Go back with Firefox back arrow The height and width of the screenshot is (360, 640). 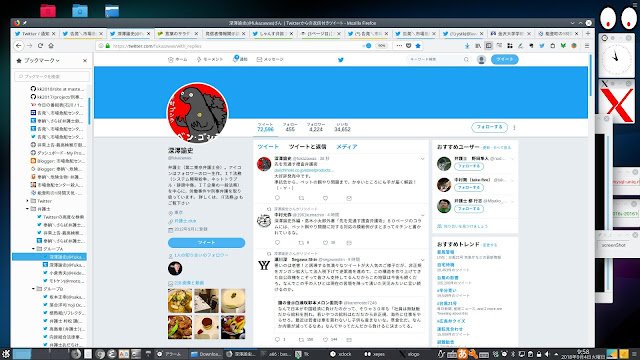19,46
